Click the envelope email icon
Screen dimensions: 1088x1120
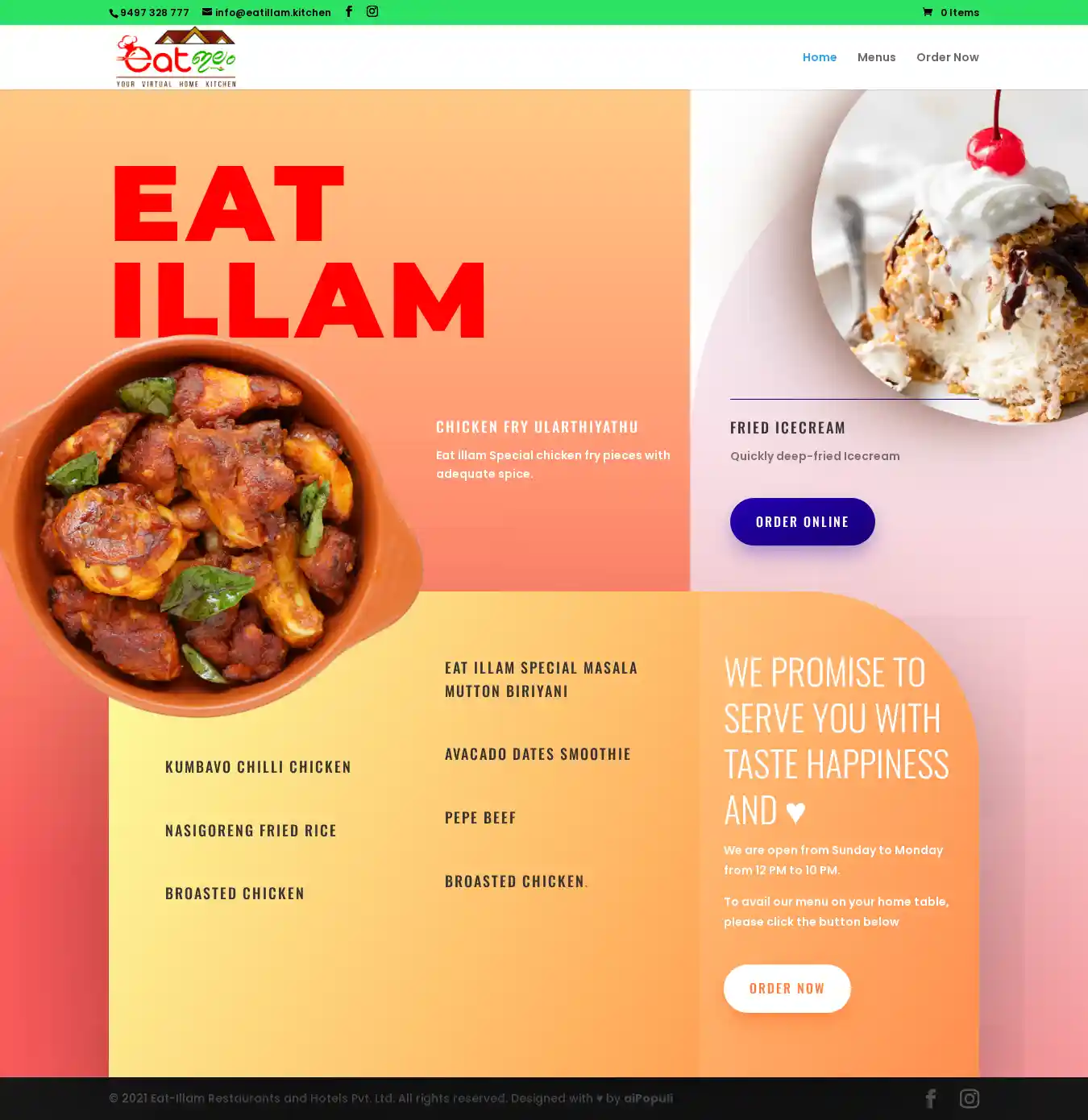[207, 12]
